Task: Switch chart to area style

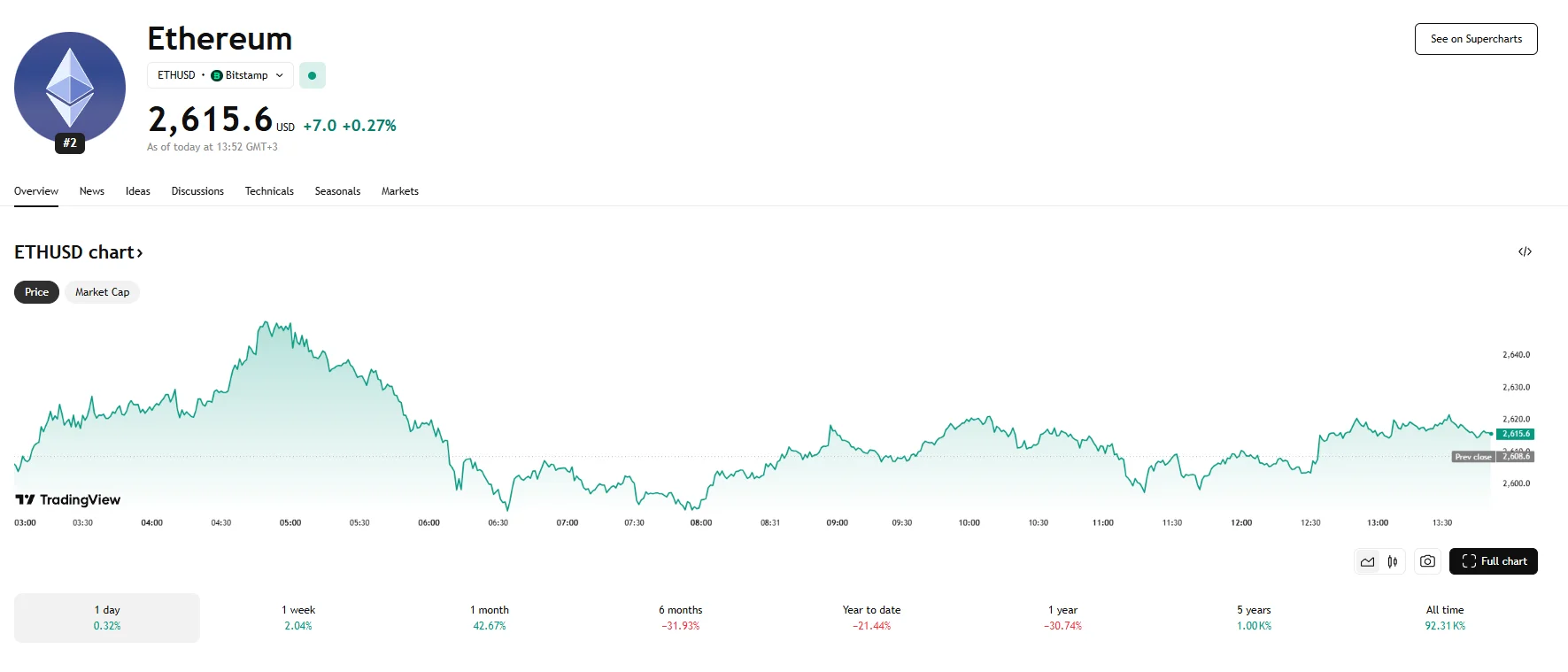Action: click(1368, 561)
